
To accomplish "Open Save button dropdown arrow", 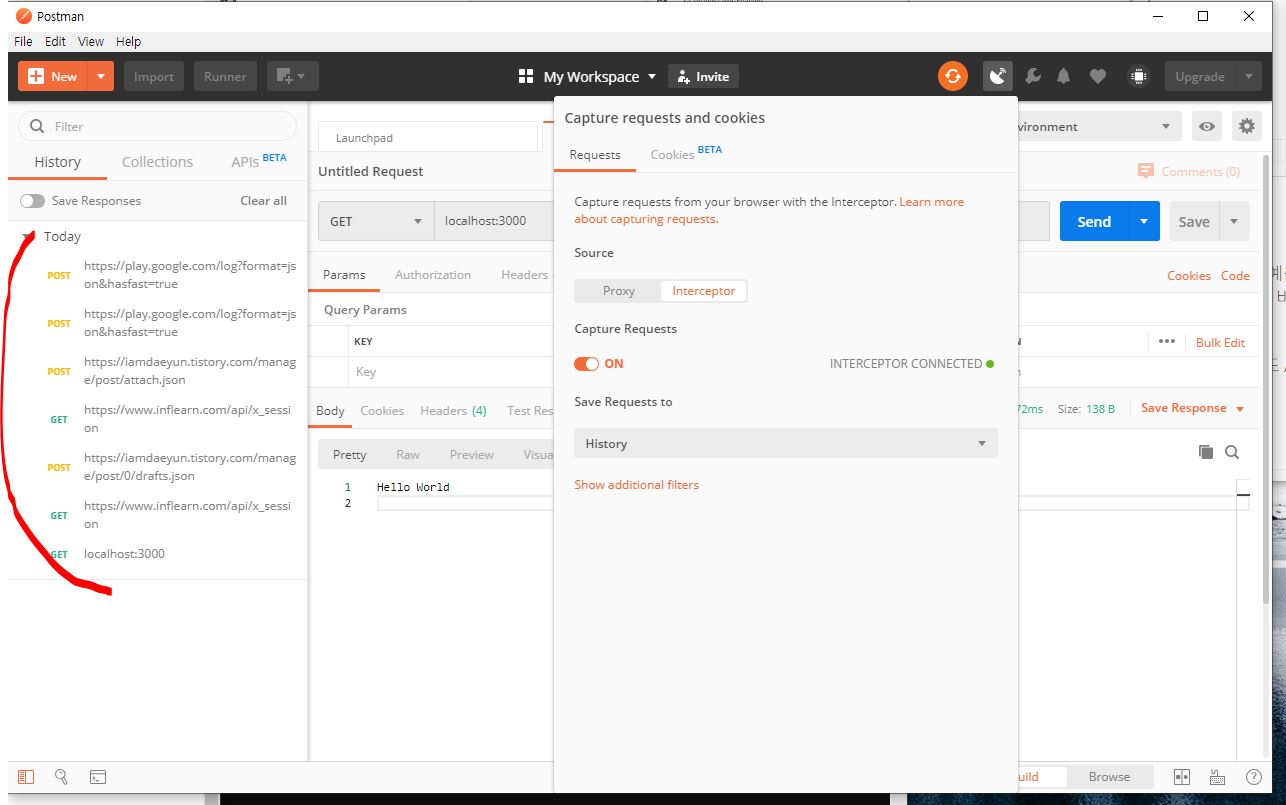I will point(1233,222).
